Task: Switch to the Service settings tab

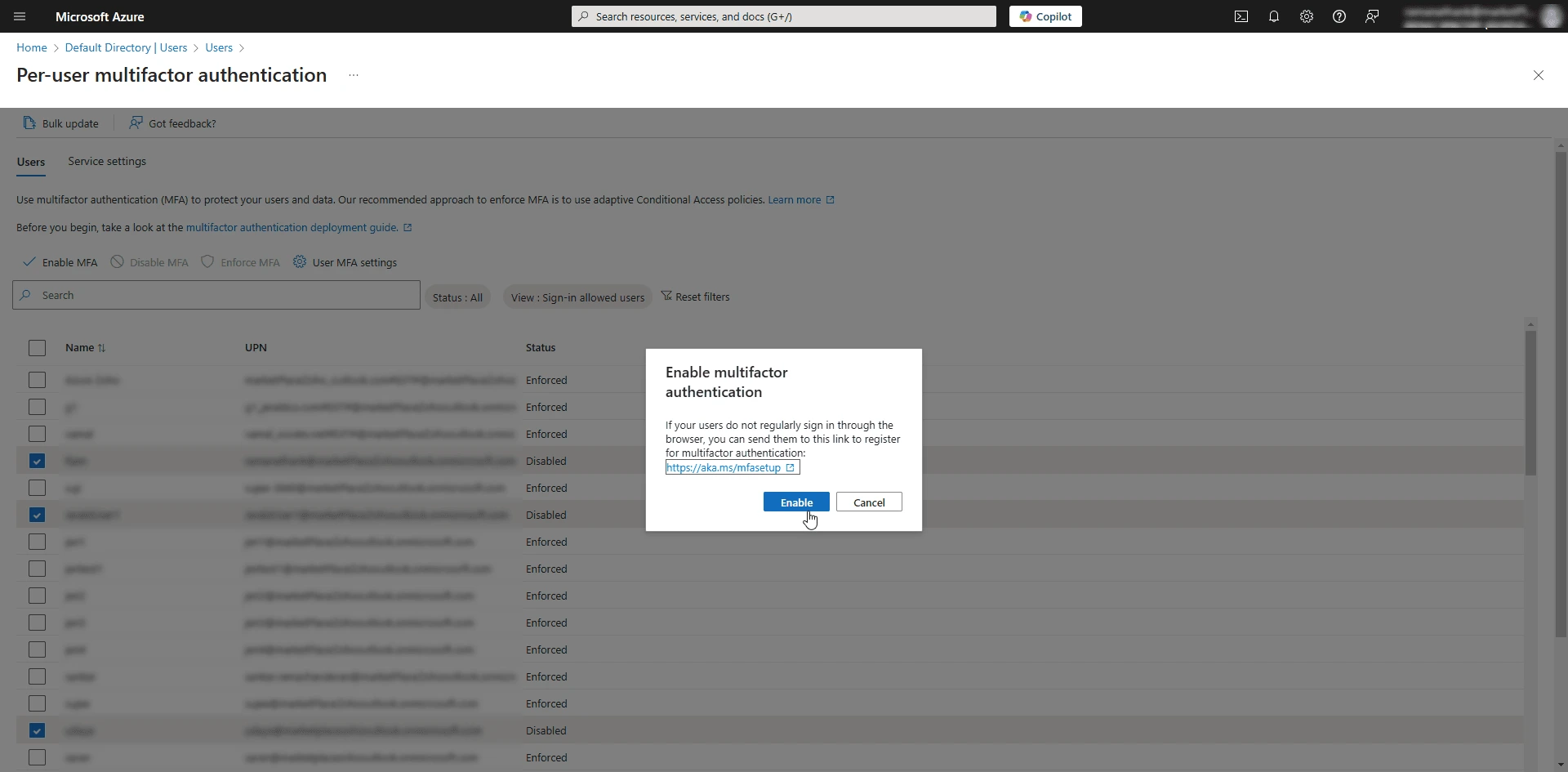Action: pos(107,161)
